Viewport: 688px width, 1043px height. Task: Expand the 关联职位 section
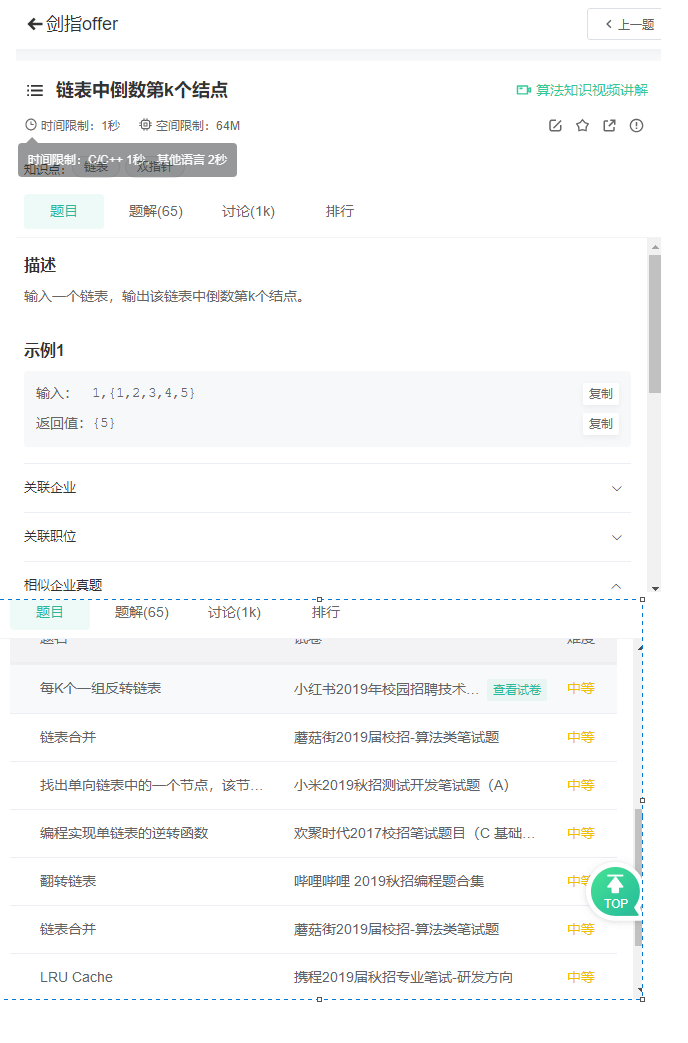pyautogui.click(x=327, y=537)
